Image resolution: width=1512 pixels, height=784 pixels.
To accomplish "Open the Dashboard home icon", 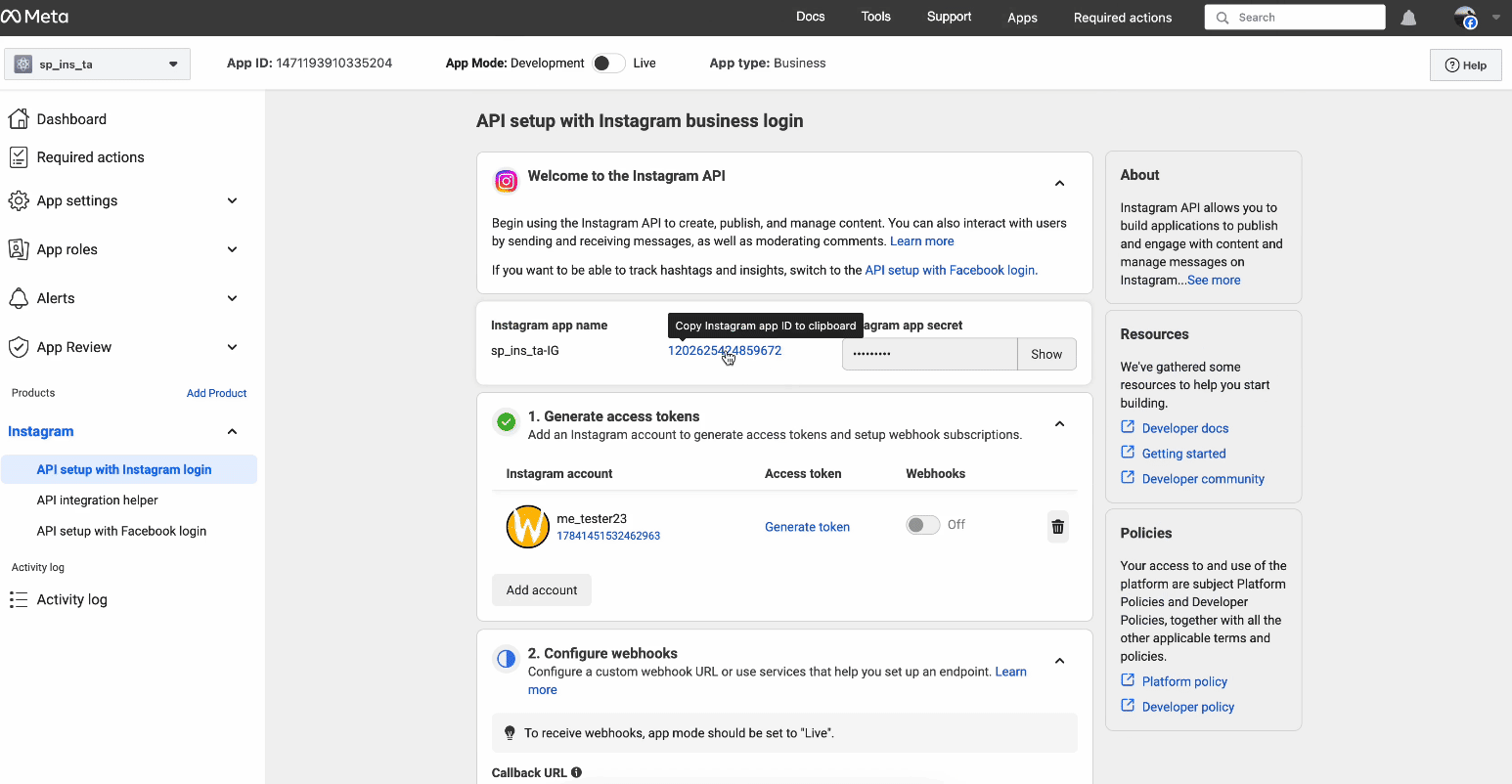I will (18, 119).
